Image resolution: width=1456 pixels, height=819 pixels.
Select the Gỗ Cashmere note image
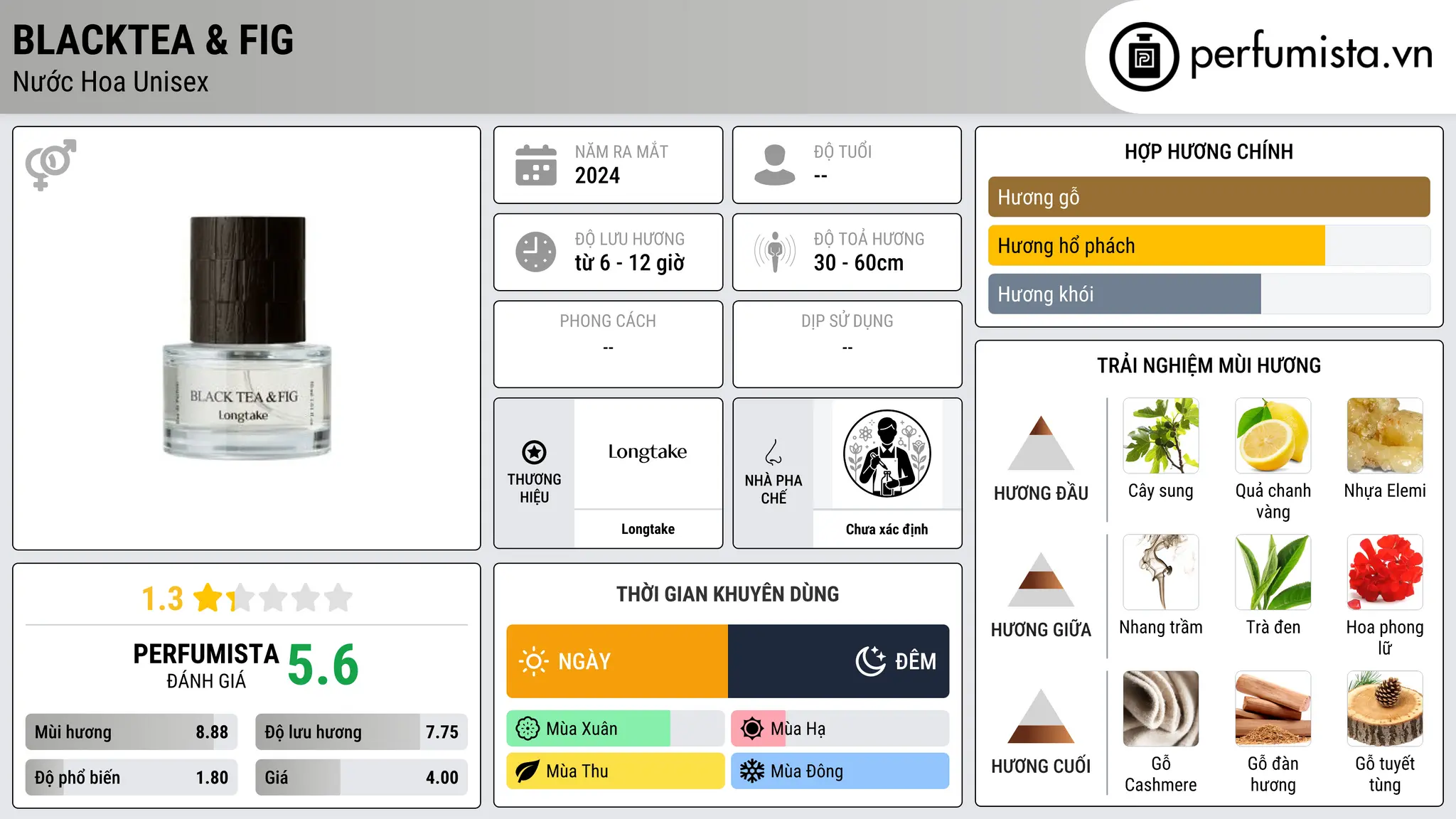pyautogui.click(x=1161, y=709)
